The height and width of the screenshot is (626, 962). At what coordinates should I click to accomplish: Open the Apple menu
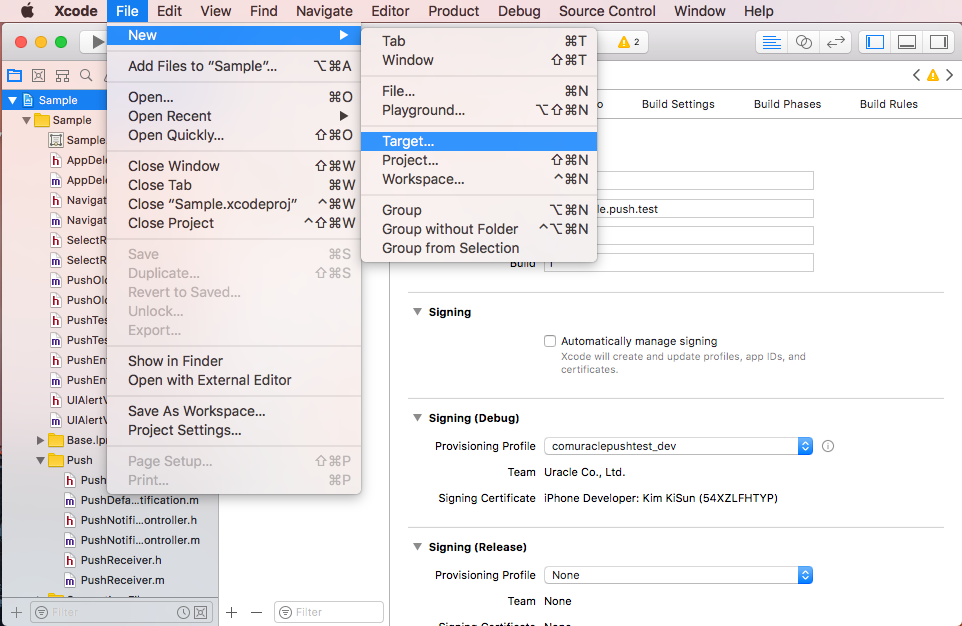point(27,10)
